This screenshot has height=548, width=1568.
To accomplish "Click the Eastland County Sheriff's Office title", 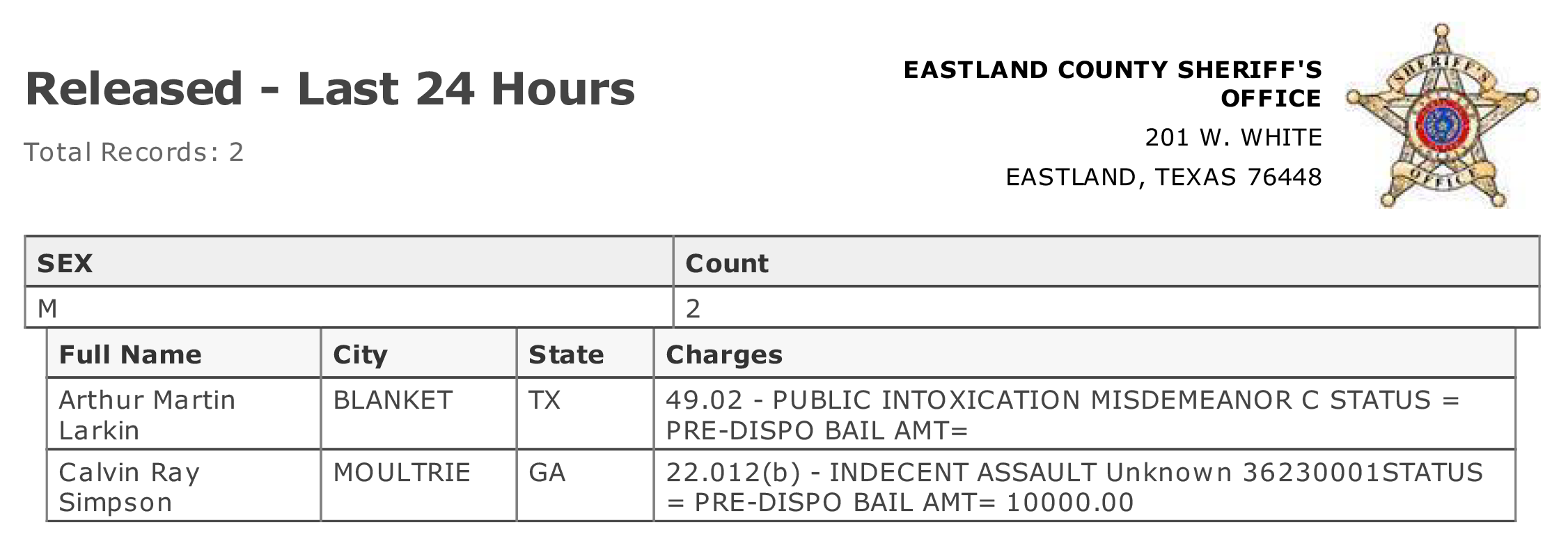I will coord(1113,84).
